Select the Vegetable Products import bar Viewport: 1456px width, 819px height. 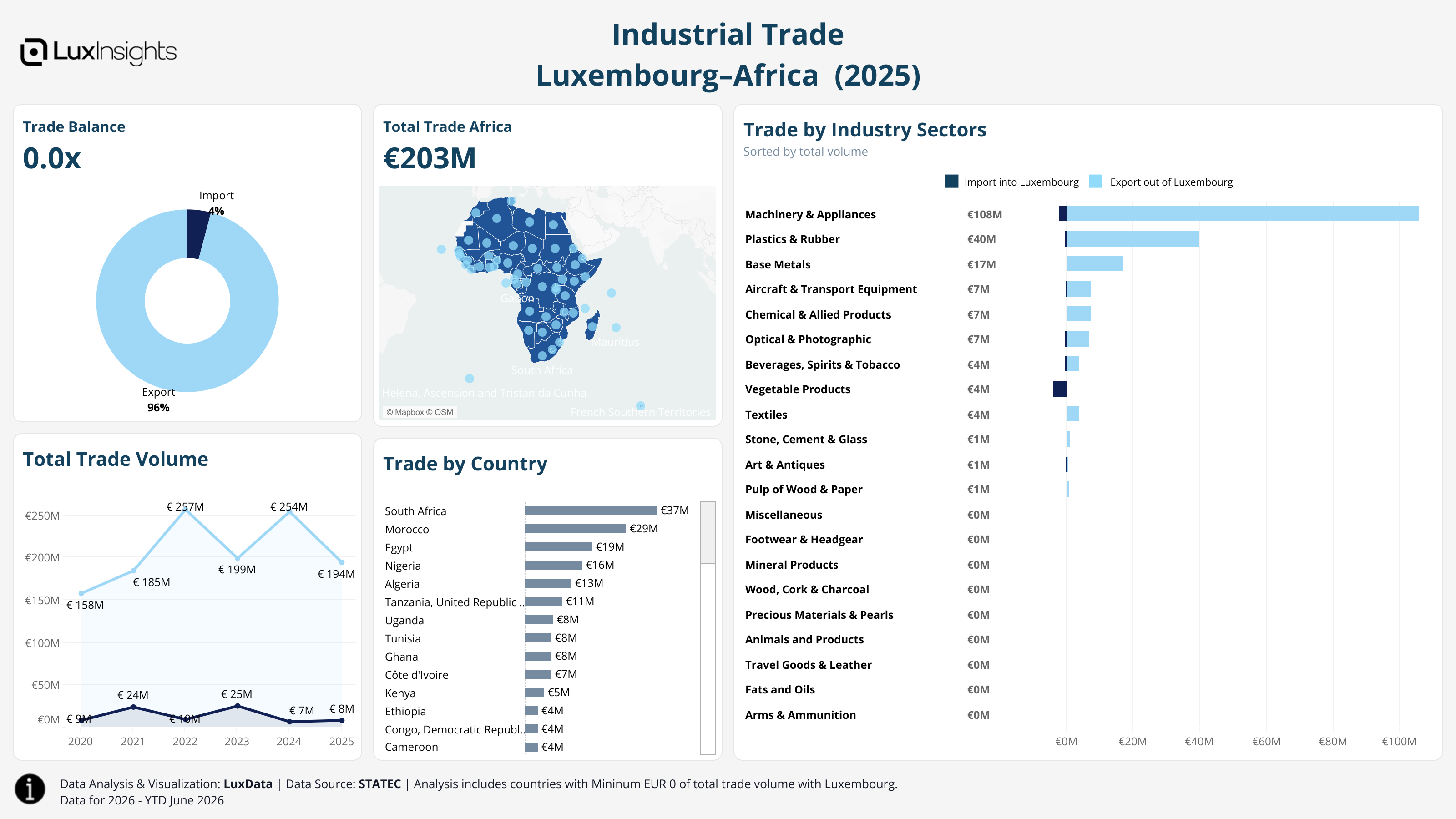coord(1060,389)
